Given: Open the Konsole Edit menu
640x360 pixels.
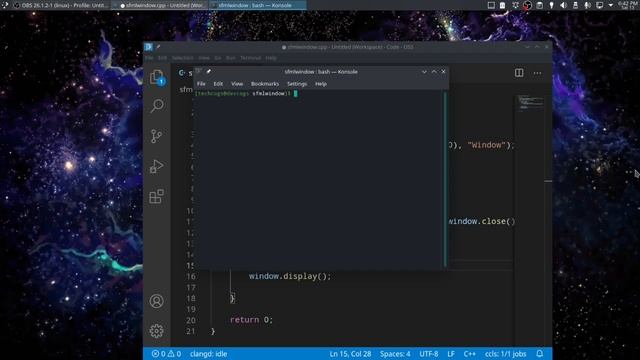Looking at the screenshot, I should [x=218, y=84].
